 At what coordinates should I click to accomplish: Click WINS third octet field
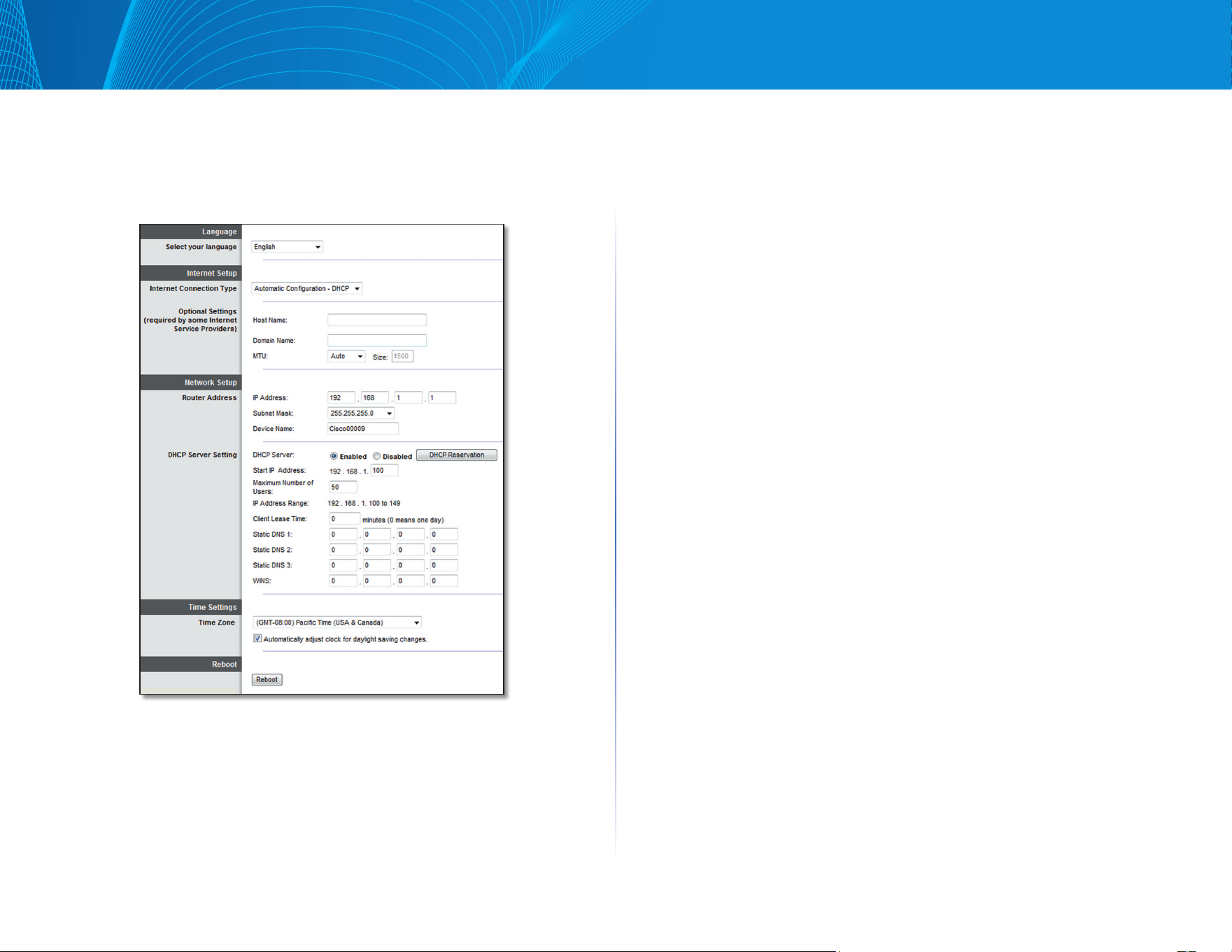pyautogui.click(x=411, y=581)
